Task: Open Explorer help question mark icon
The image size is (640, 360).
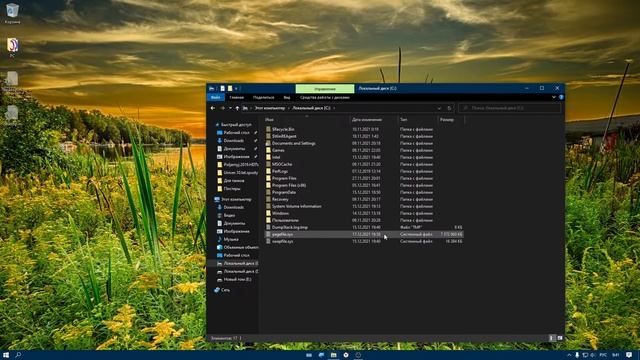Action: pos(561,98)
